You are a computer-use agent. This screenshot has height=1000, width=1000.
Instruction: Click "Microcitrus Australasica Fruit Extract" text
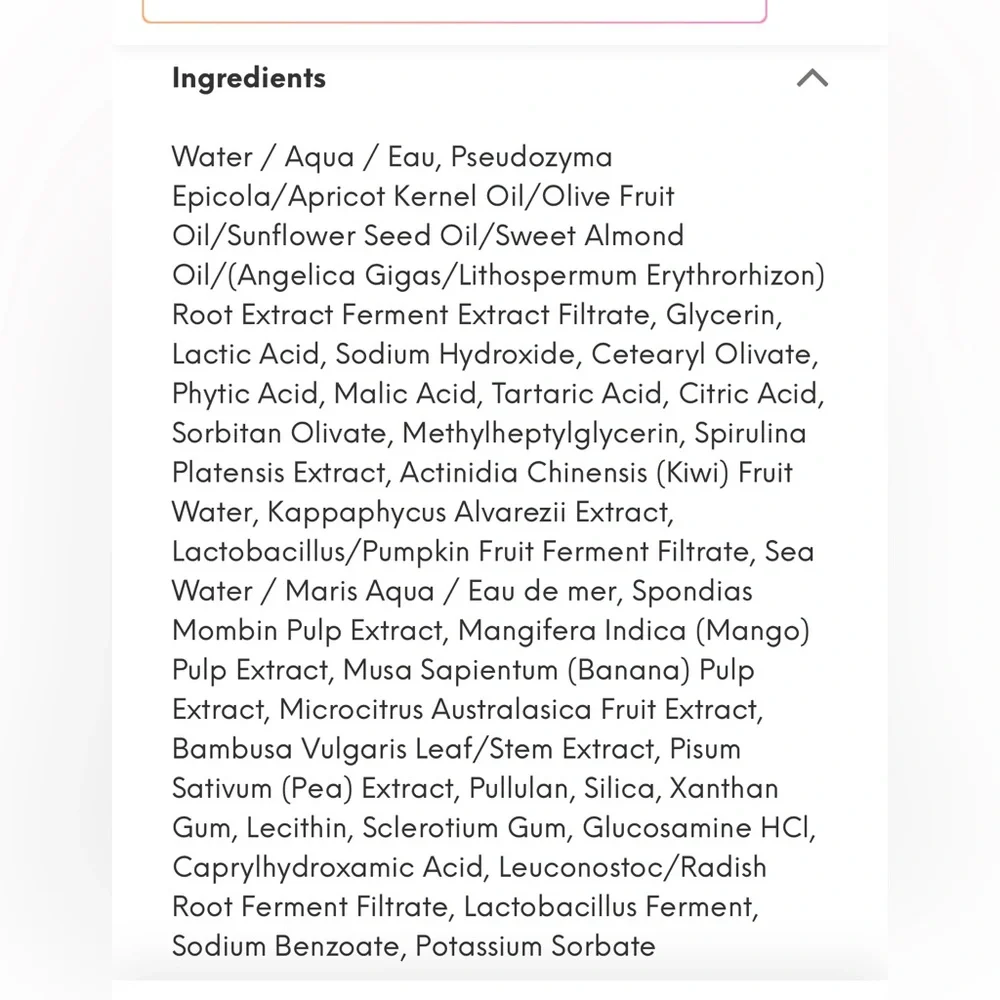pos(518,710)
